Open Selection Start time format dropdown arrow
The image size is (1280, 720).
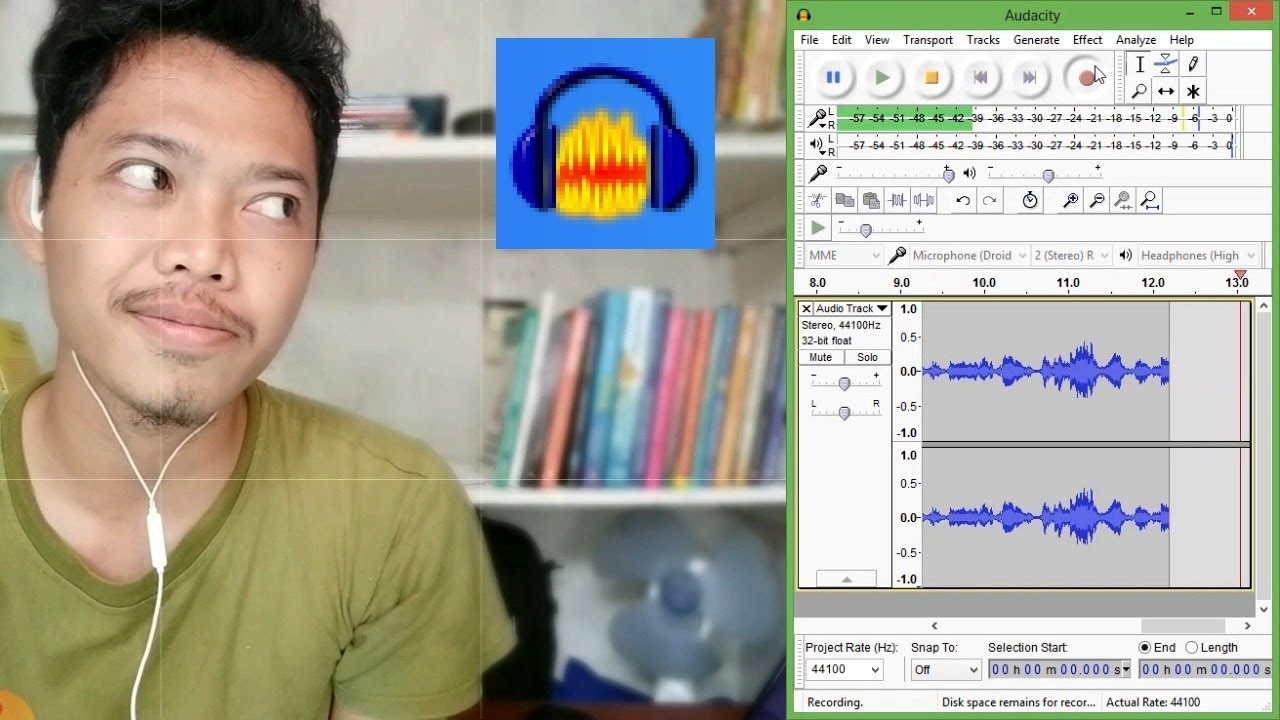click(1126, 670)
